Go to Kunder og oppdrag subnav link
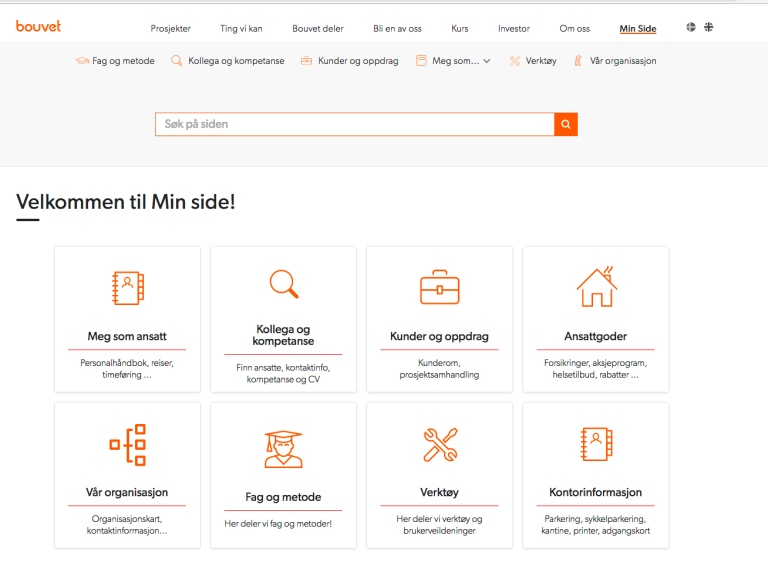This screenshot has width=768, height=583. pyautogui.click(x=358, y=61)
